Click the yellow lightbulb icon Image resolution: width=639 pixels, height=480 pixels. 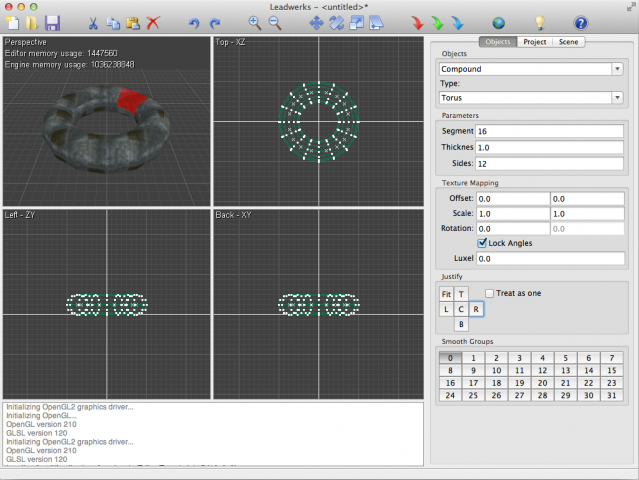(540, 22)
